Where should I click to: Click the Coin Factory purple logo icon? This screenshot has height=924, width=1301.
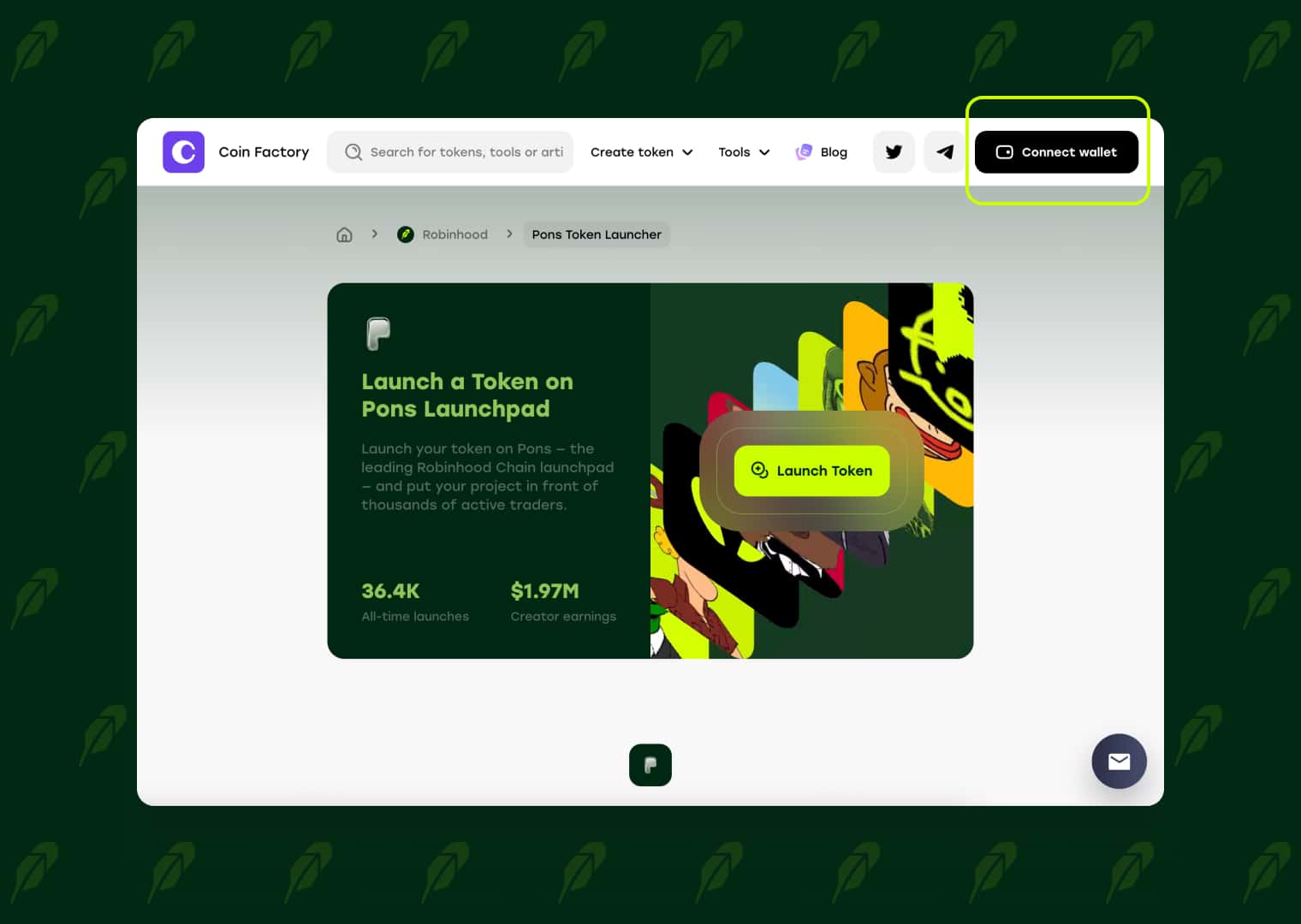click(183, 152)
